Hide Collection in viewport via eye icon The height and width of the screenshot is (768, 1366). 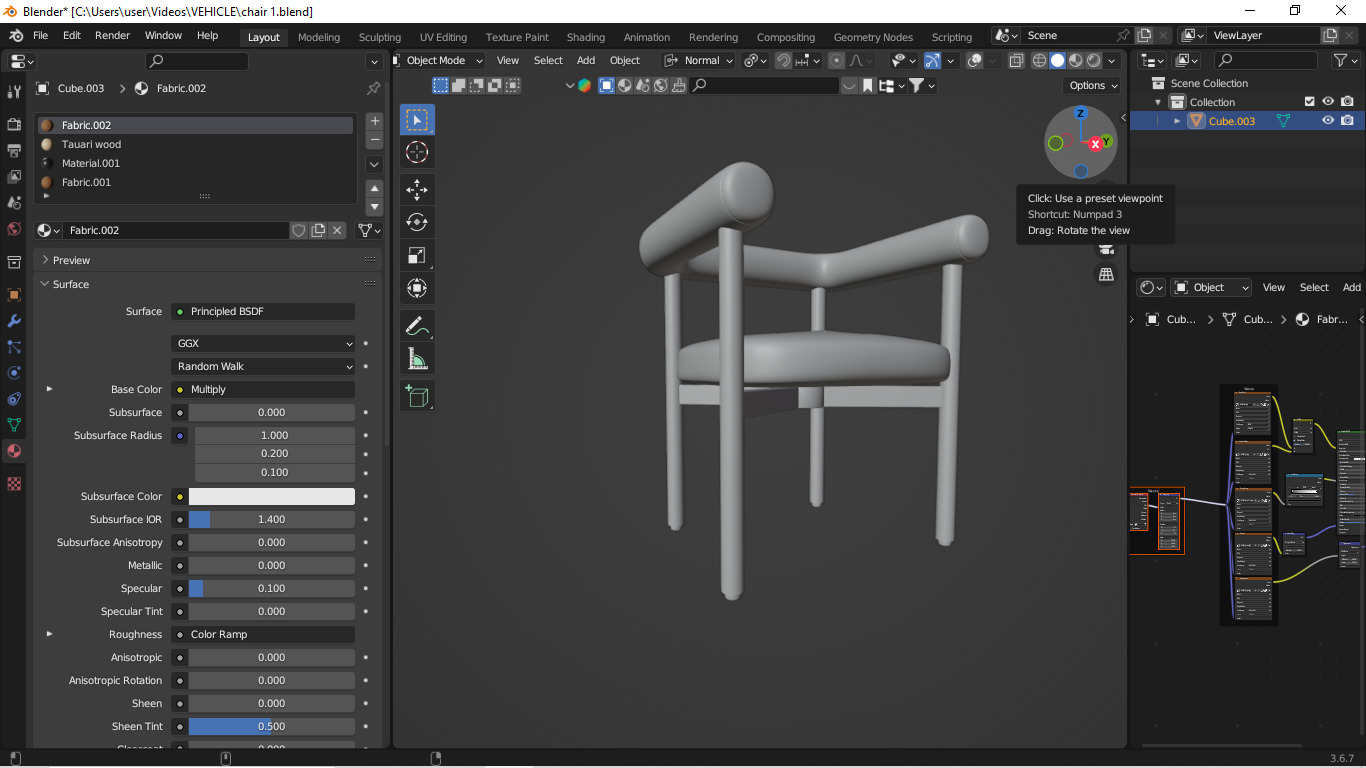coord(1328,102)
